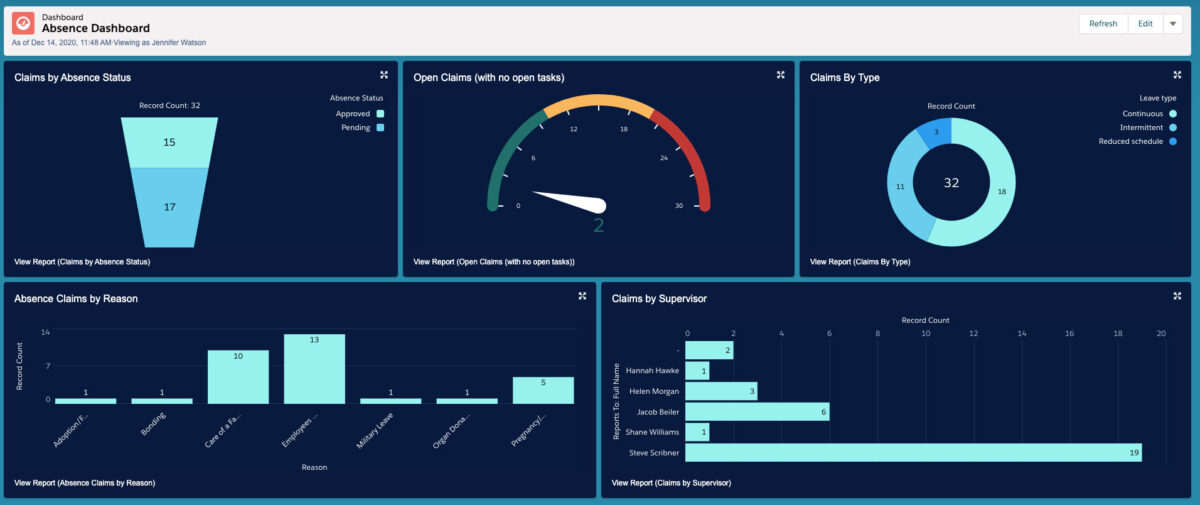The image size is (1200, 505).
Task: Click the Pending funnel segment showing 17
Action: pyautogui.click(x=168, y=207)
